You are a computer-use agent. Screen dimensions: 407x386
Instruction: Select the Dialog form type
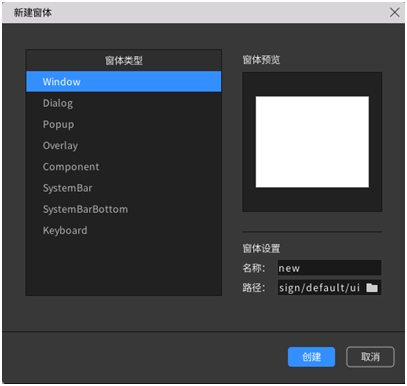pos(124,103)
